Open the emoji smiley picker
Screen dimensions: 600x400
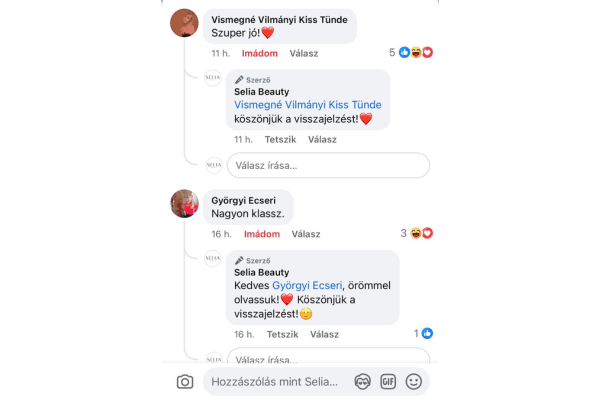[414, 382]
